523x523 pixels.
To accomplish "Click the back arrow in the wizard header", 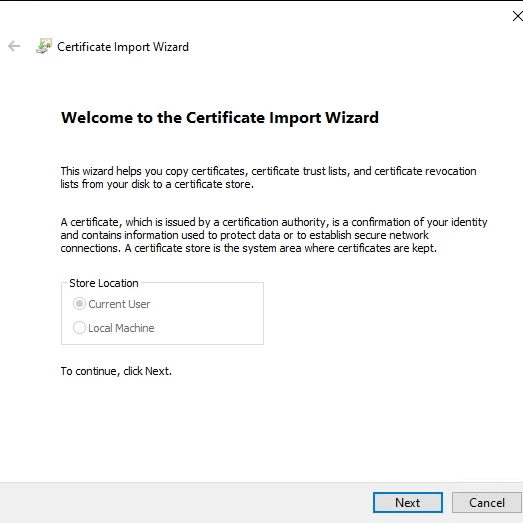I will point(14,46).
